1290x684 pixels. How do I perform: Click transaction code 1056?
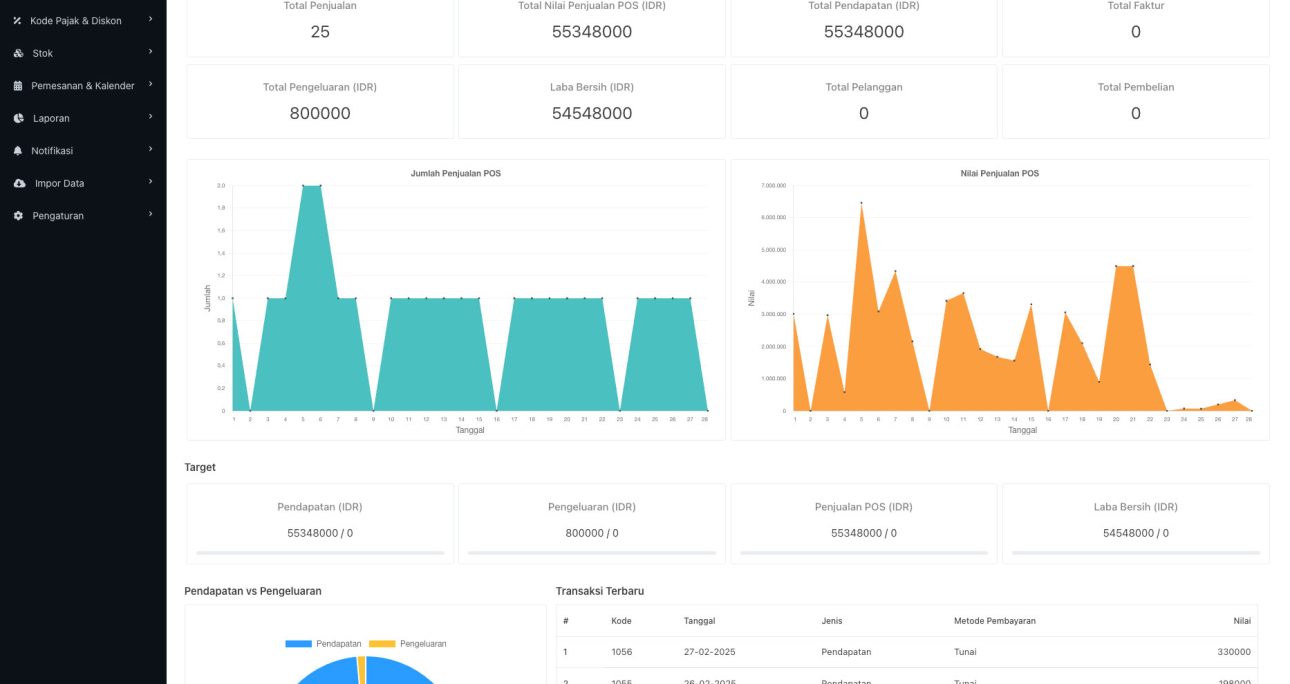(x=622, y=652)
